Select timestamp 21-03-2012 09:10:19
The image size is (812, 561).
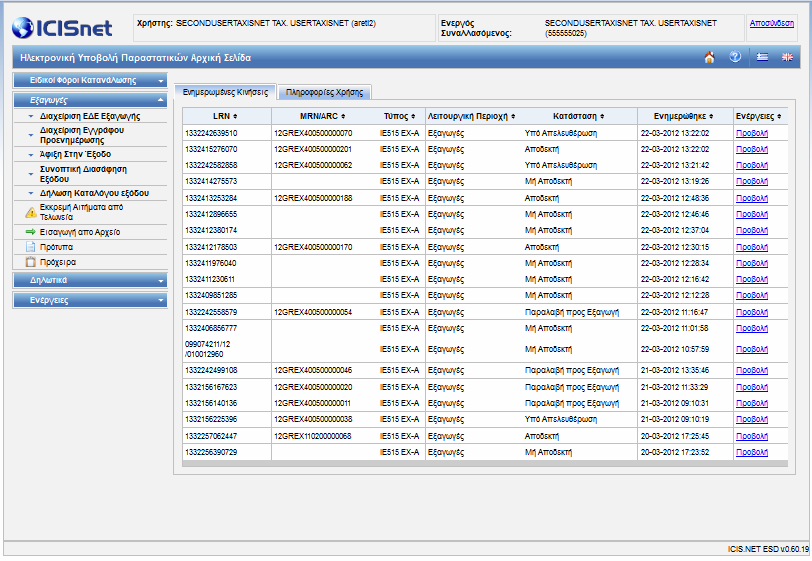coord(675,419)
